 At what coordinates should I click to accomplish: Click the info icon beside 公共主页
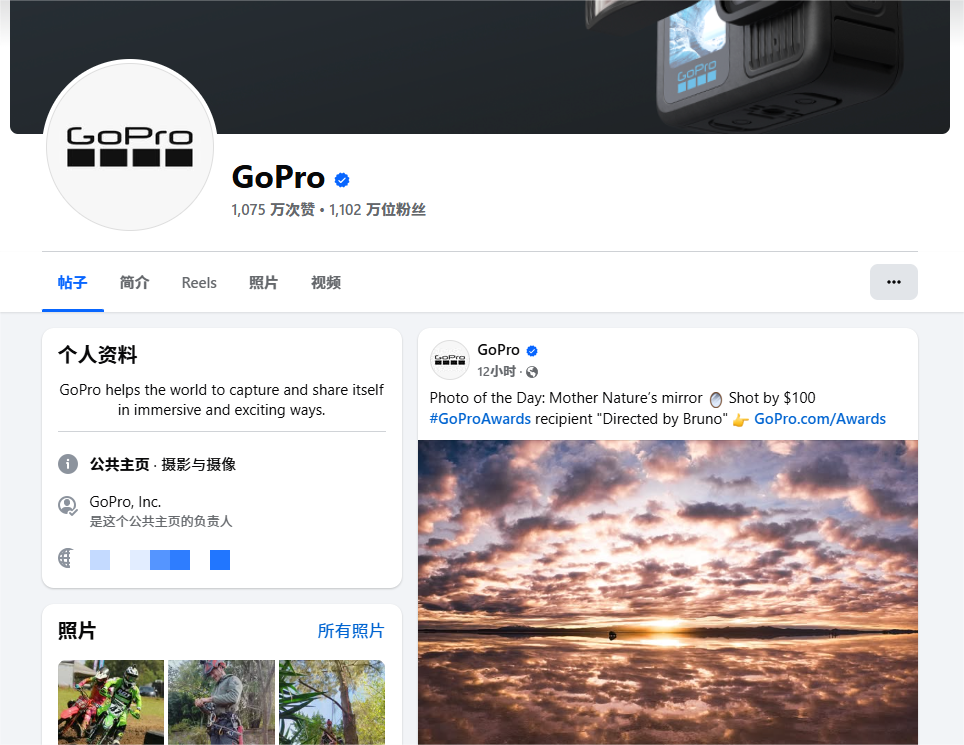(x=68, y=464)
